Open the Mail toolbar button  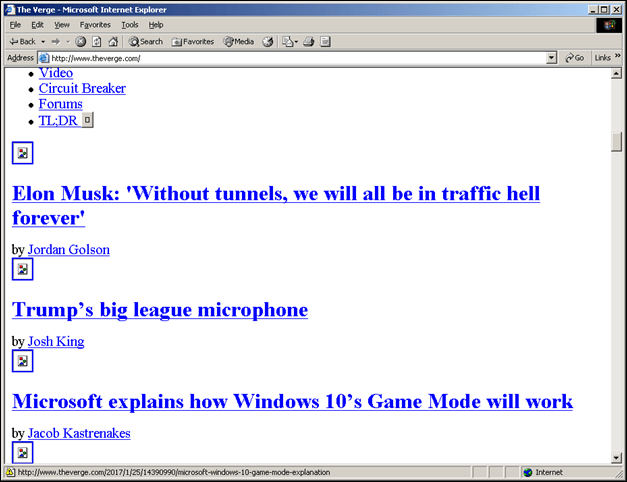pos(290,42)
